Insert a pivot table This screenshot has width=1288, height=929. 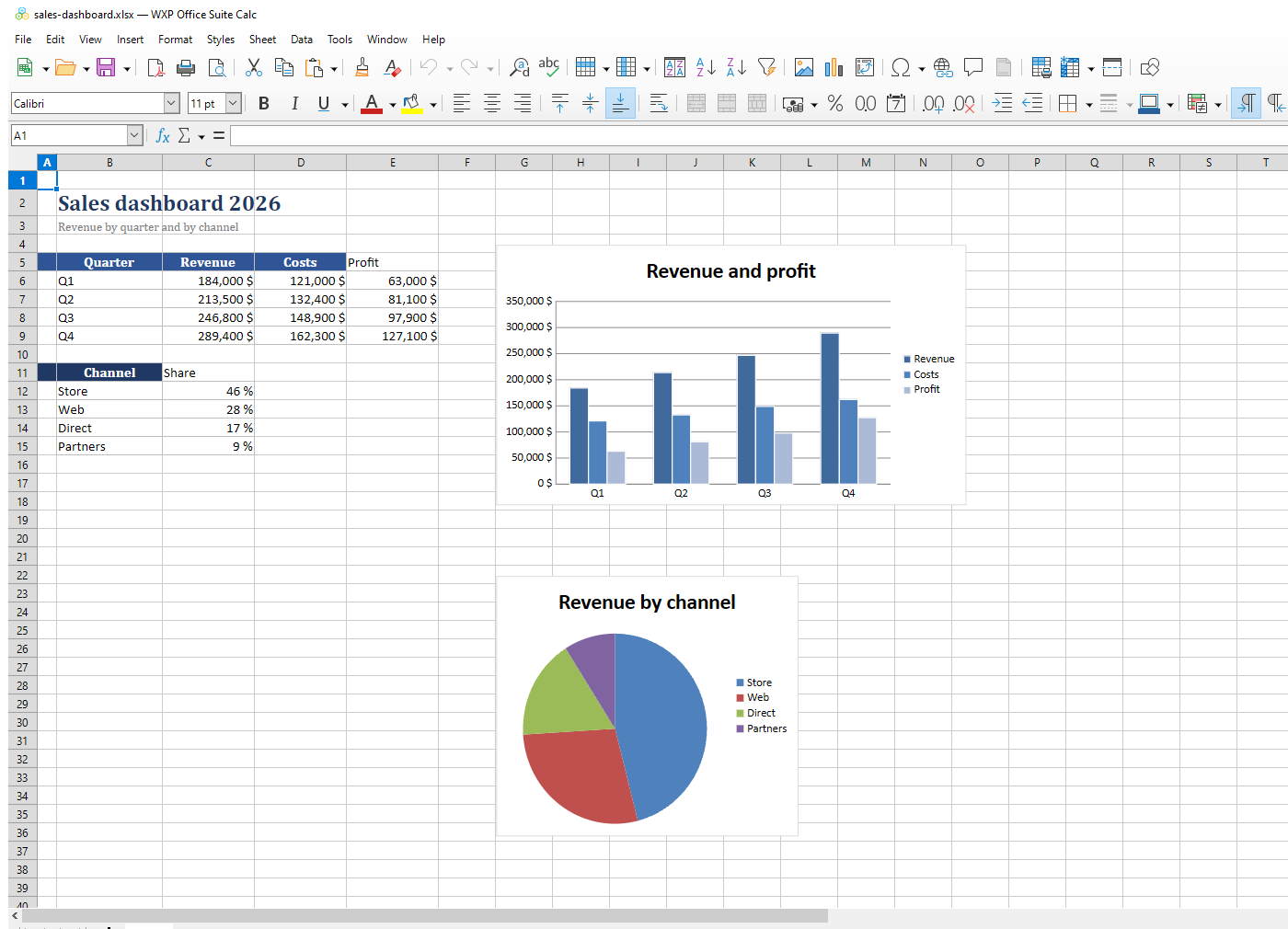point(865,67)
